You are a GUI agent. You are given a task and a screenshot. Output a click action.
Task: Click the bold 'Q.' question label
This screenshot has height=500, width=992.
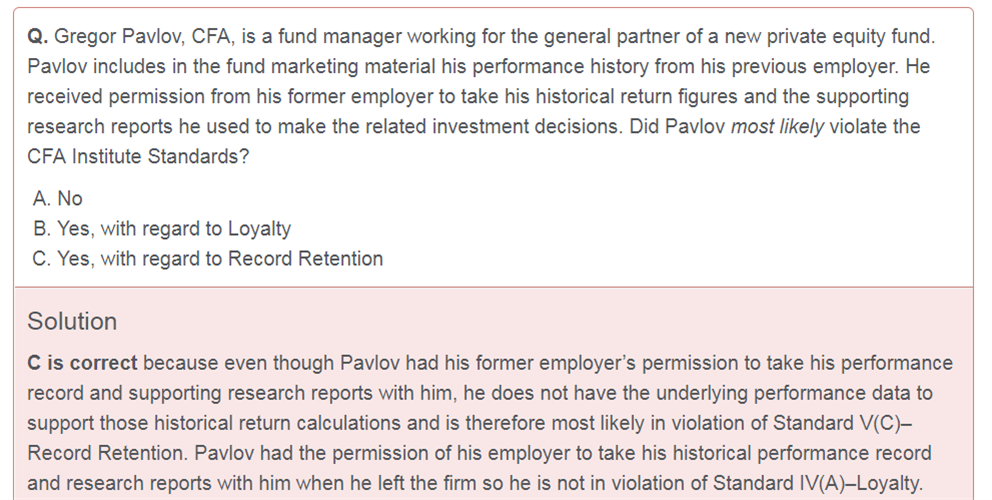point(38,37)
